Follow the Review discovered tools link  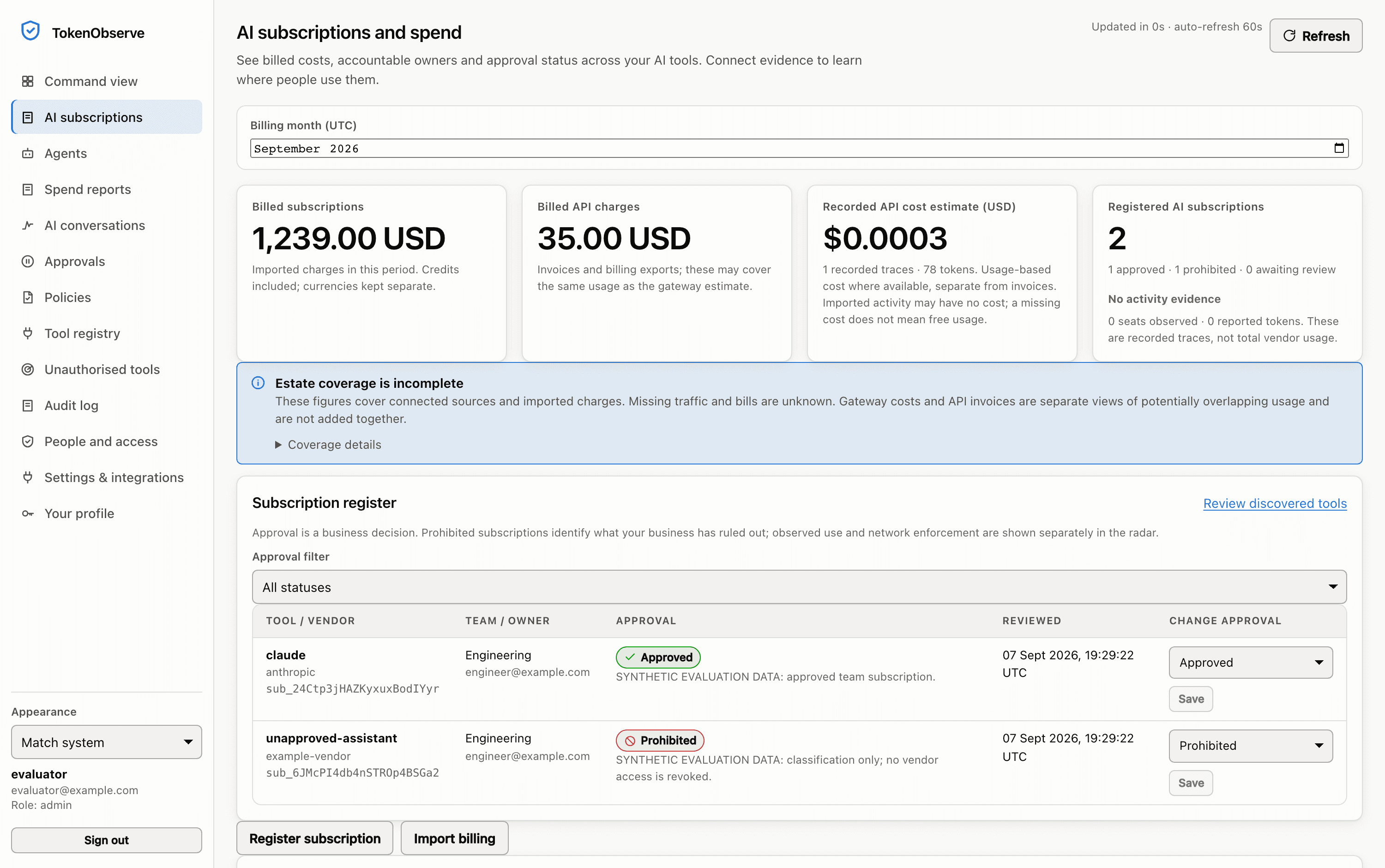(x=1275, y=503)
